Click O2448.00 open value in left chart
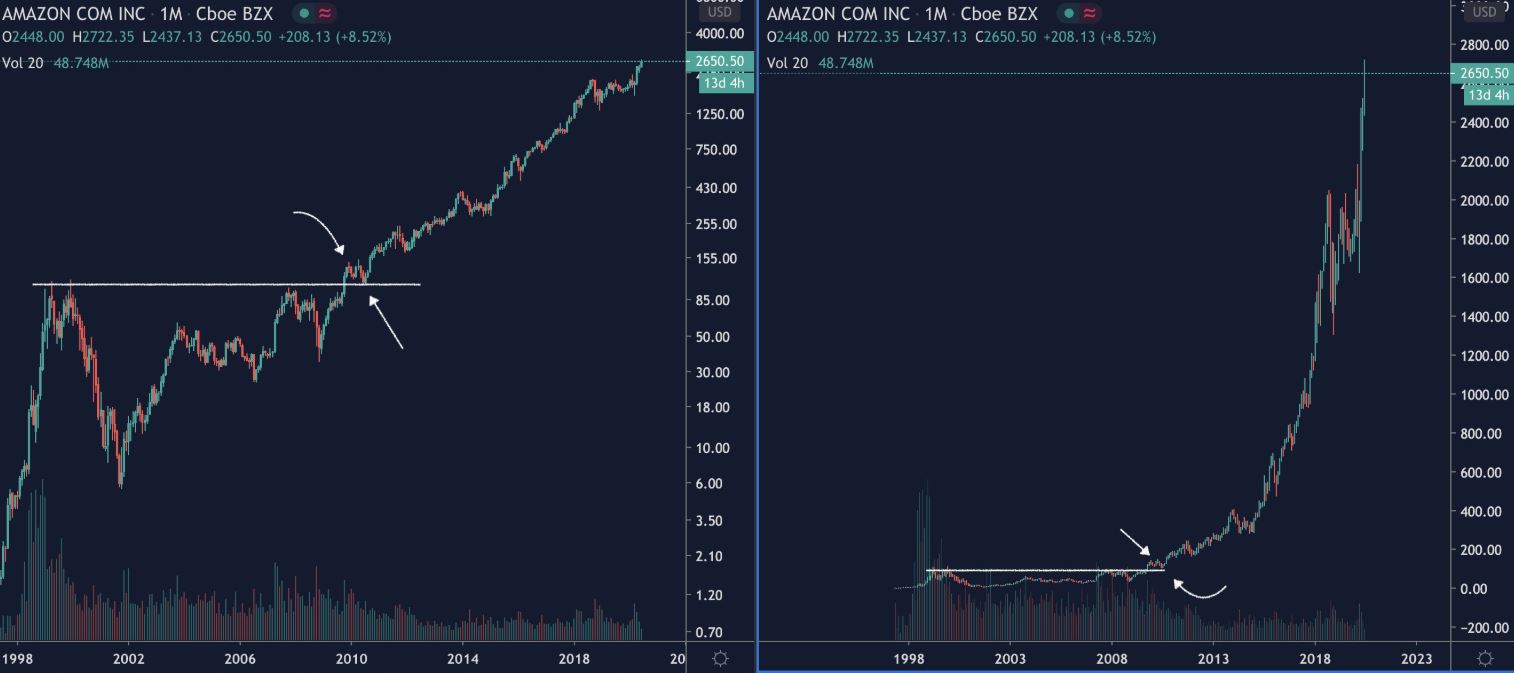Image resolution: width=1514 pixels, height=673 pixels. [x=34, y=36]
